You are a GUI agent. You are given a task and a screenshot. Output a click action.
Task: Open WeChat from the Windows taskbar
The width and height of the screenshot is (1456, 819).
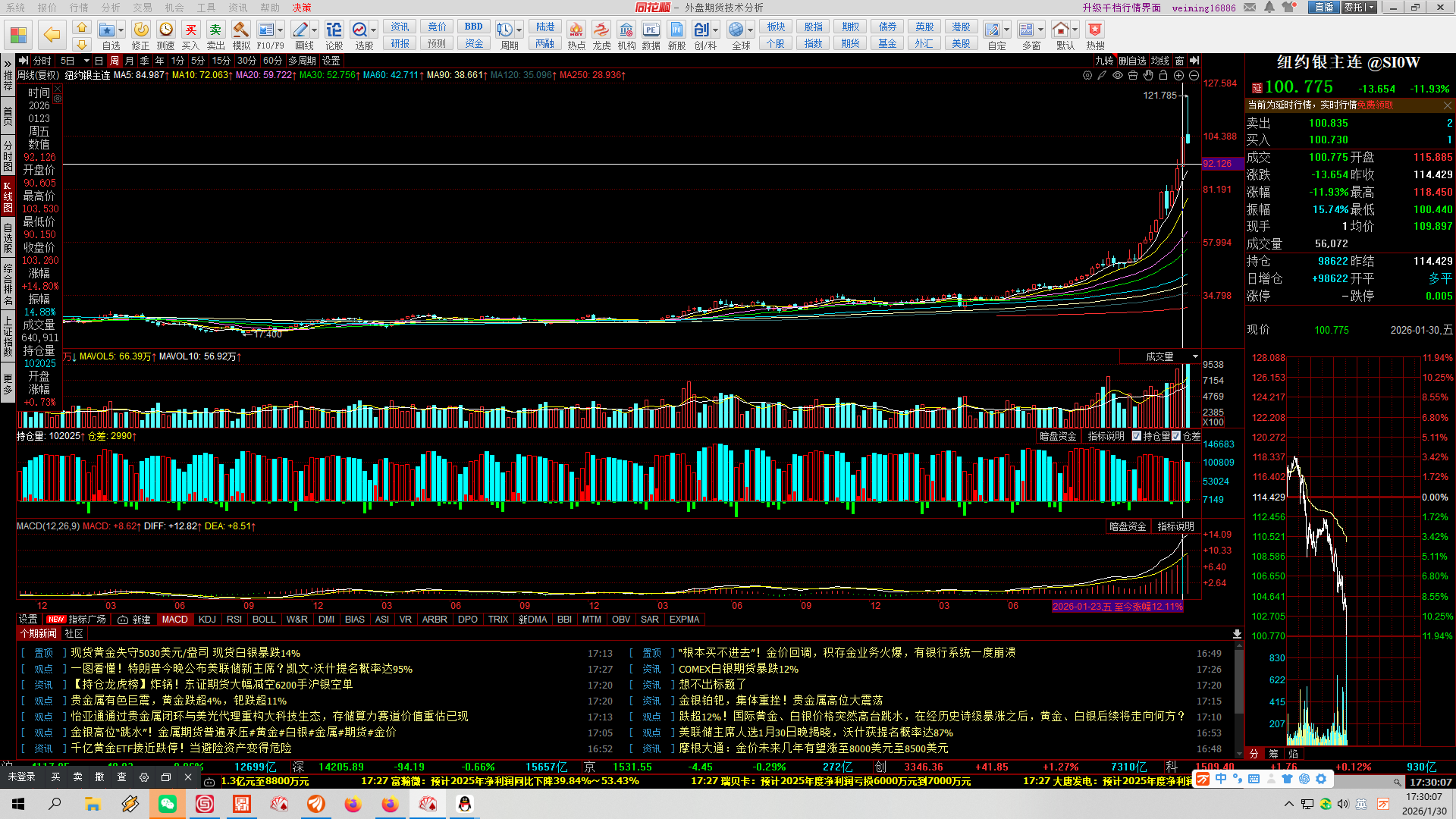pyautogui.click(x=168, y=804)
